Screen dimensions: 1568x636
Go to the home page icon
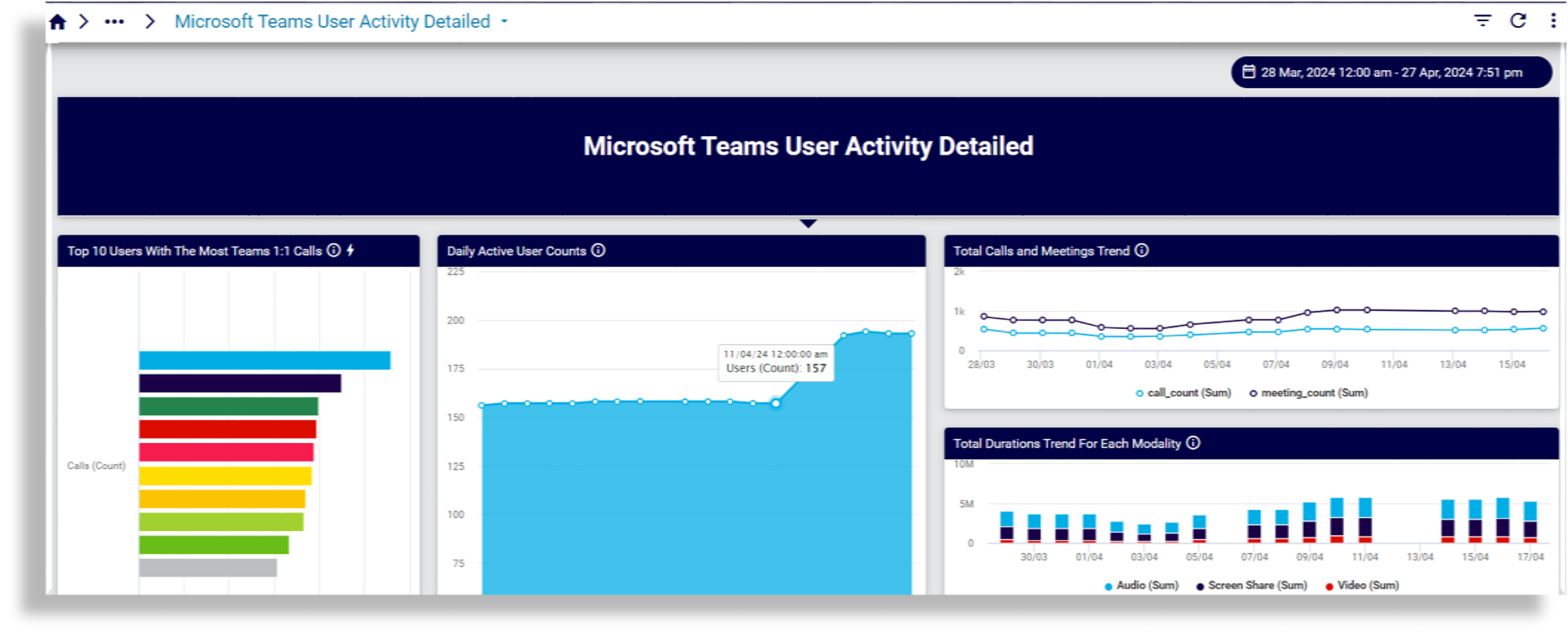tap(57, 22)
